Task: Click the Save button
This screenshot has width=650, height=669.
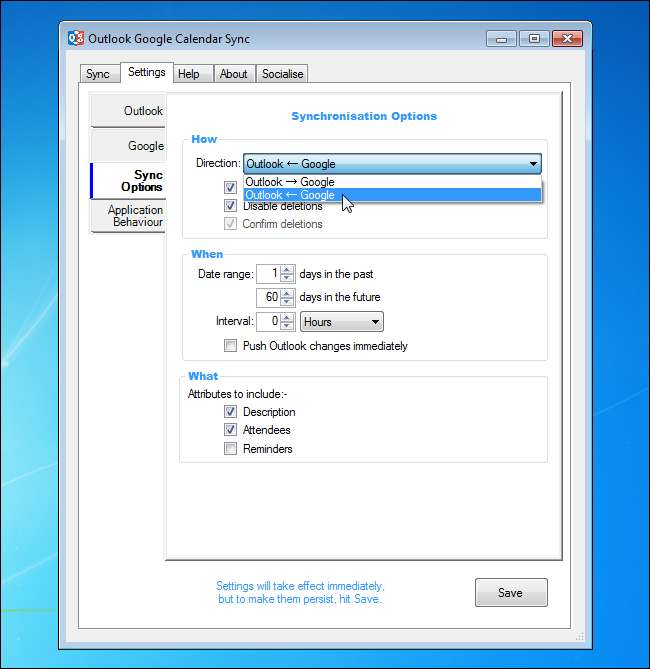Action: [511, 592]
